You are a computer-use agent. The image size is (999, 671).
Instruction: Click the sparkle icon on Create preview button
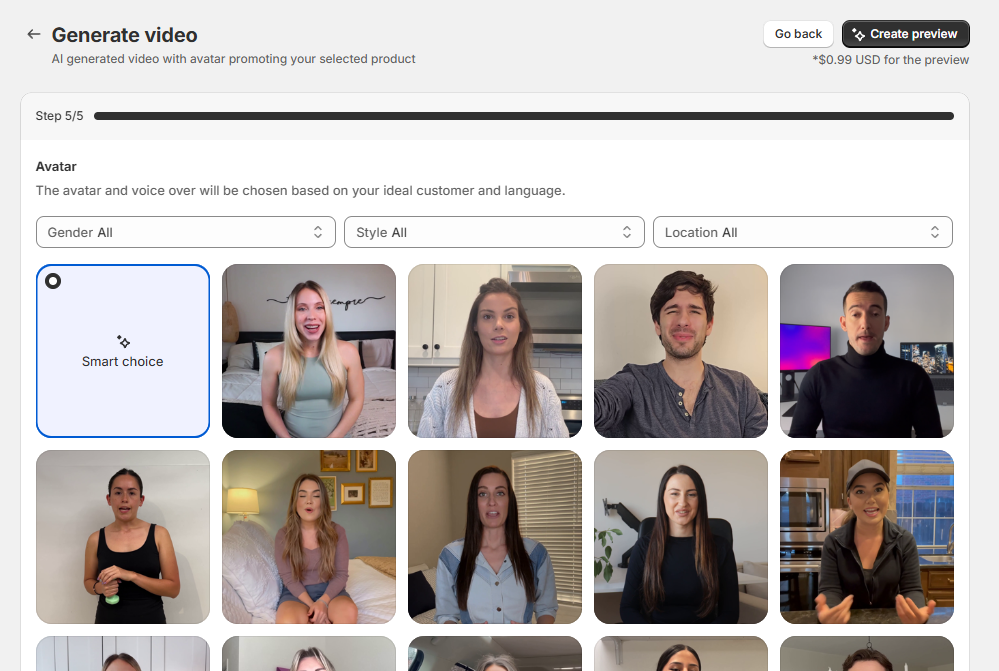860,33
